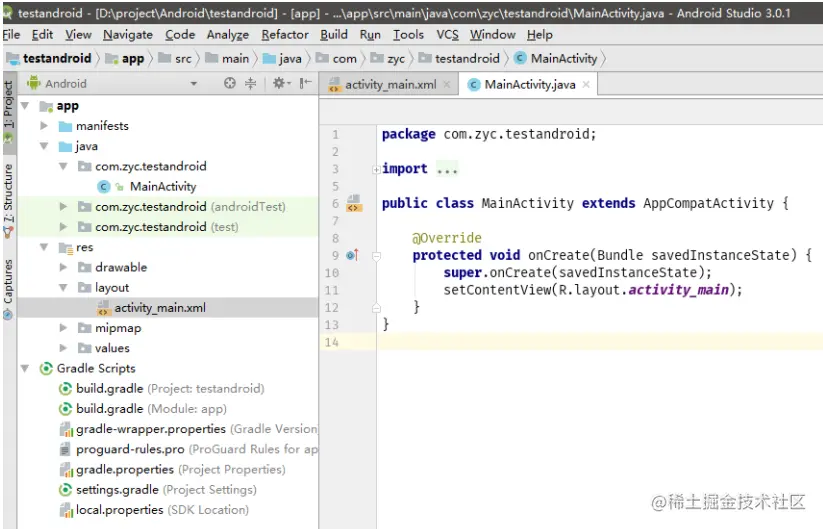
Task: Click the MainActivity class icon in project tree
Action: click(103, 186)
